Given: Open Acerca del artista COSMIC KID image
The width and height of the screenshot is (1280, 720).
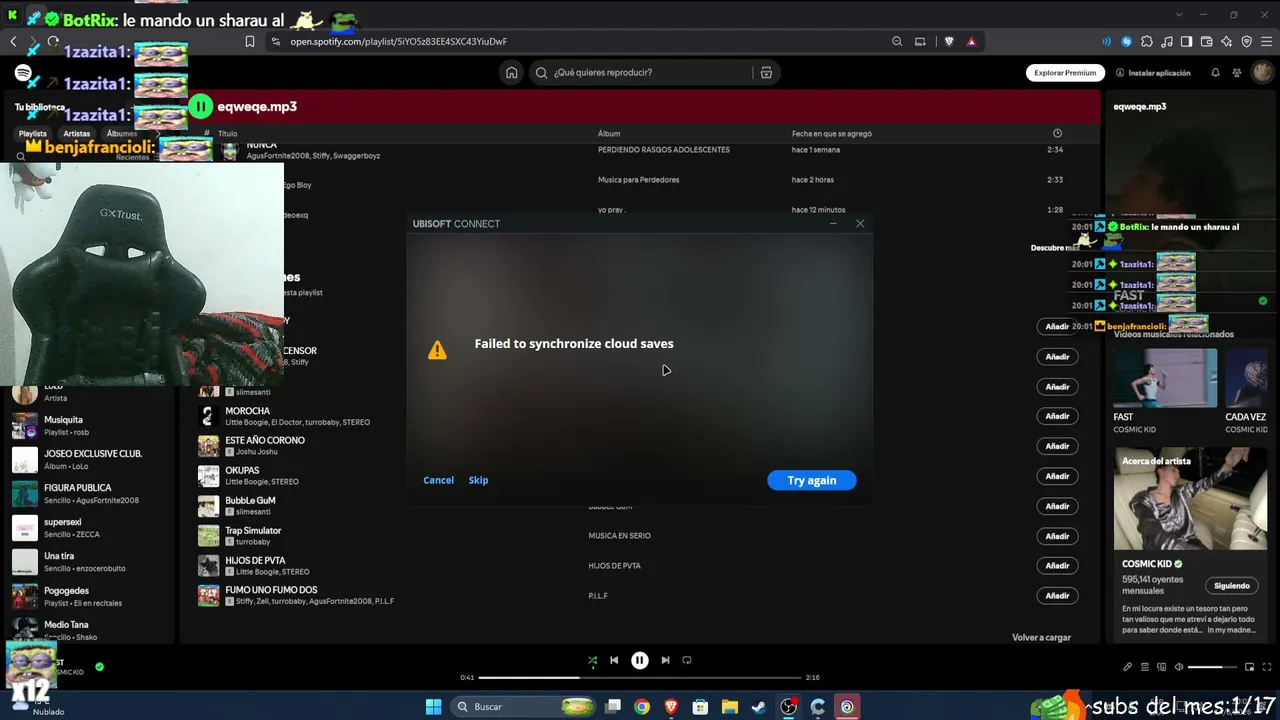Looking at the screenshot, I should tap(1190, 498).
